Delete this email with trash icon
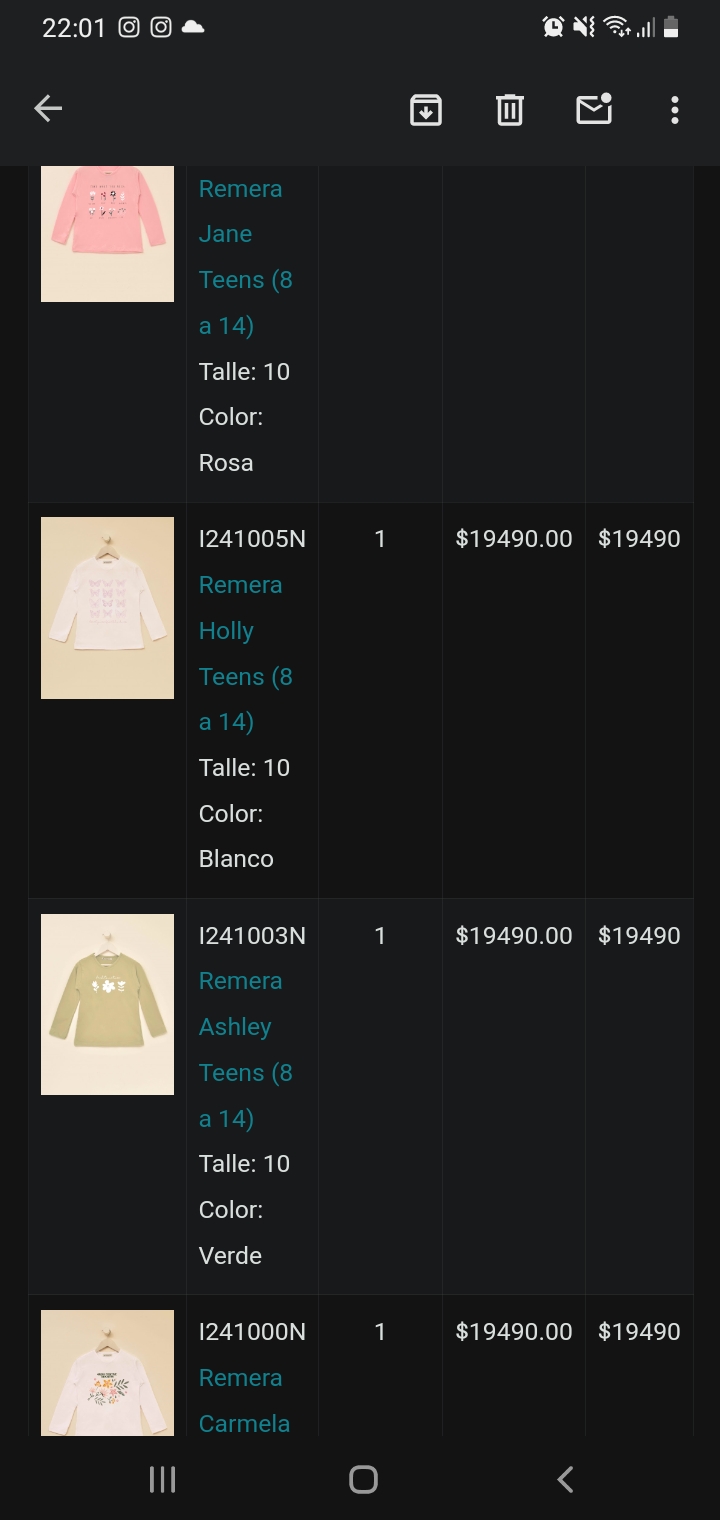The height and width of the screenshot is (1520, 720). click(x=510, y=109)
